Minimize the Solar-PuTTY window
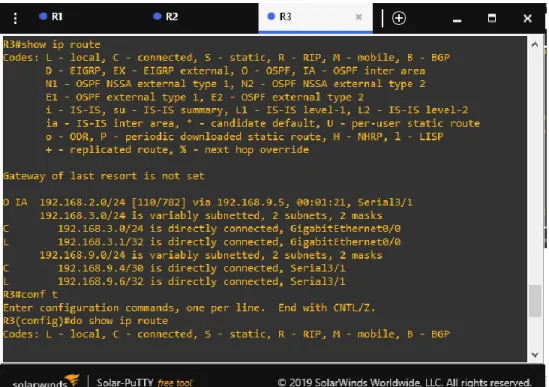Screen dimensions: 549x387 pos(457,21)
